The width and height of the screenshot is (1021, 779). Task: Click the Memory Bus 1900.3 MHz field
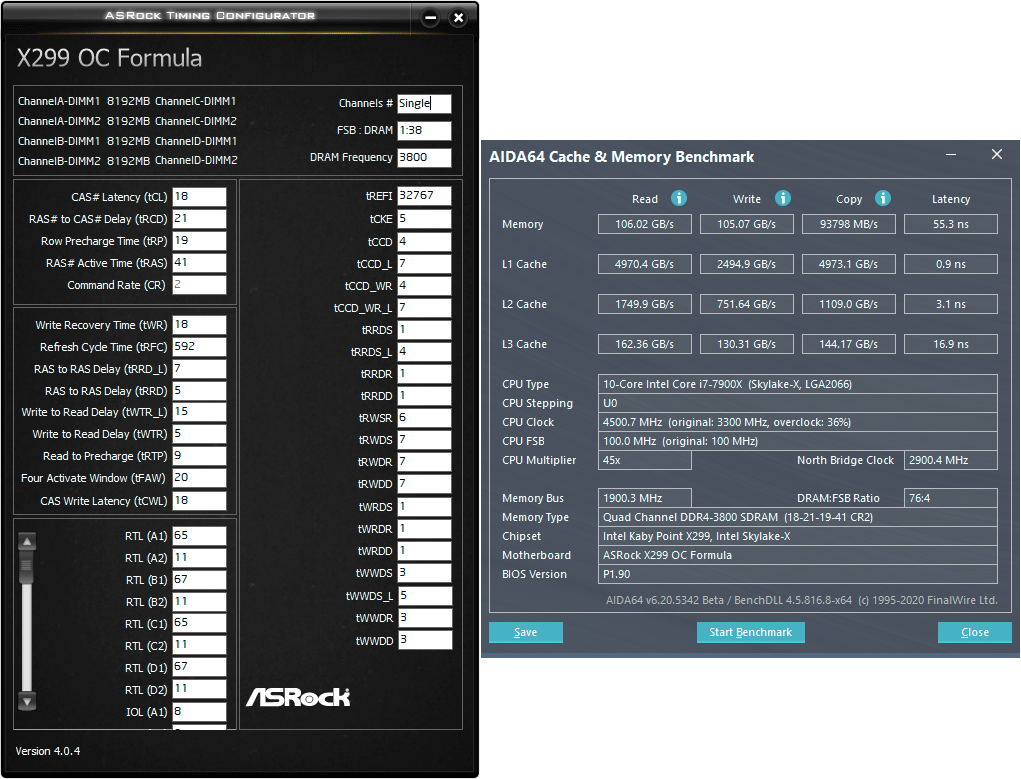pyautogui.click(x=645, y=498)
